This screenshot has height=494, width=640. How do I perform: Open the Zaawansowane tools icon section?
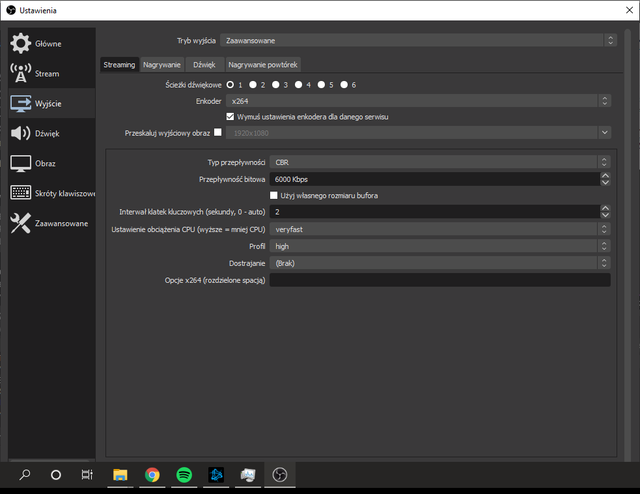tap(20, 223)
